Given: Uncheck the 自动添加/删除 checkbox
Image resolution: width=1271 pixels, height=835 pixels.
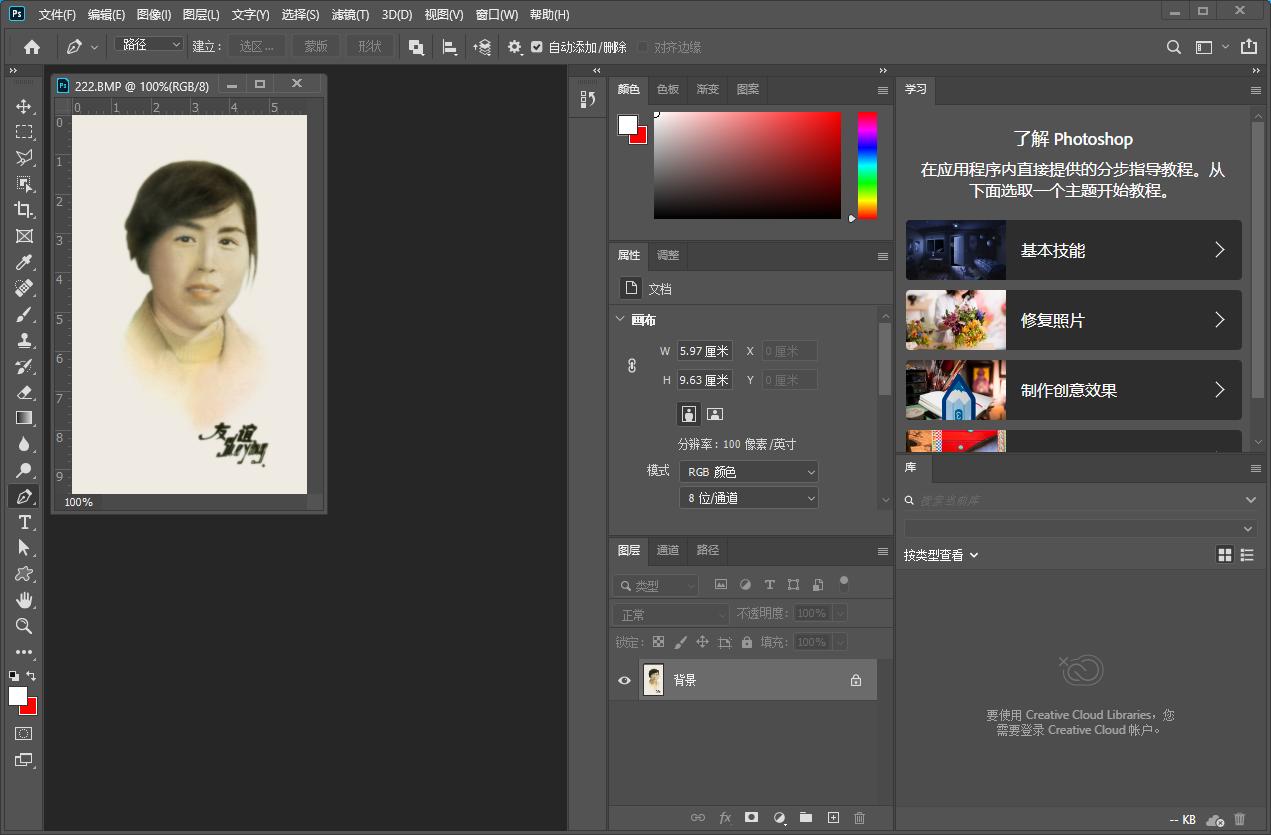Looking at the screenshot, I should [537, 47].
